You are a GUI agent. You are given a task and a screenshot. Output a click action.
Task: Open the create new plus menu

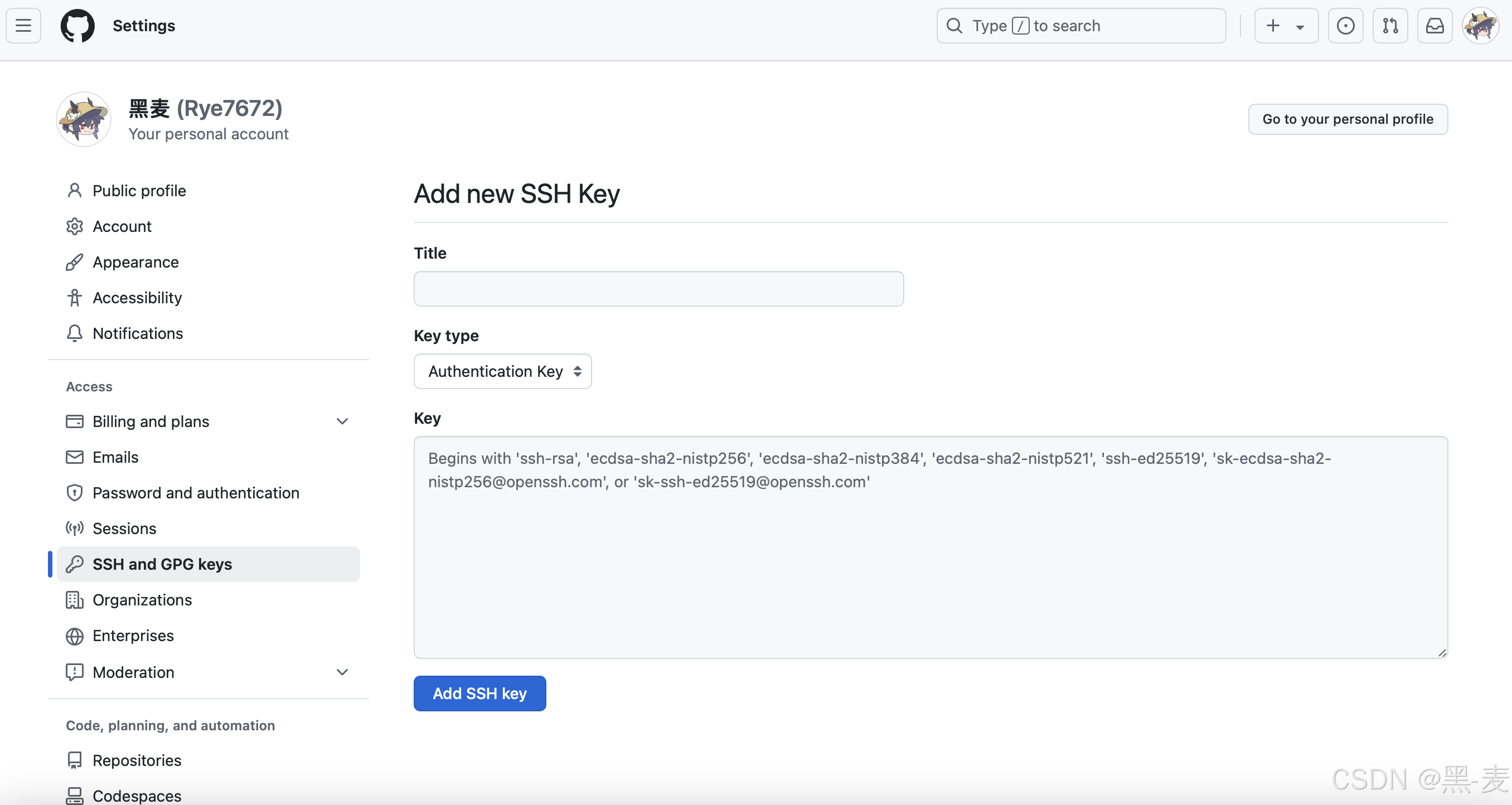(1286, 26)
